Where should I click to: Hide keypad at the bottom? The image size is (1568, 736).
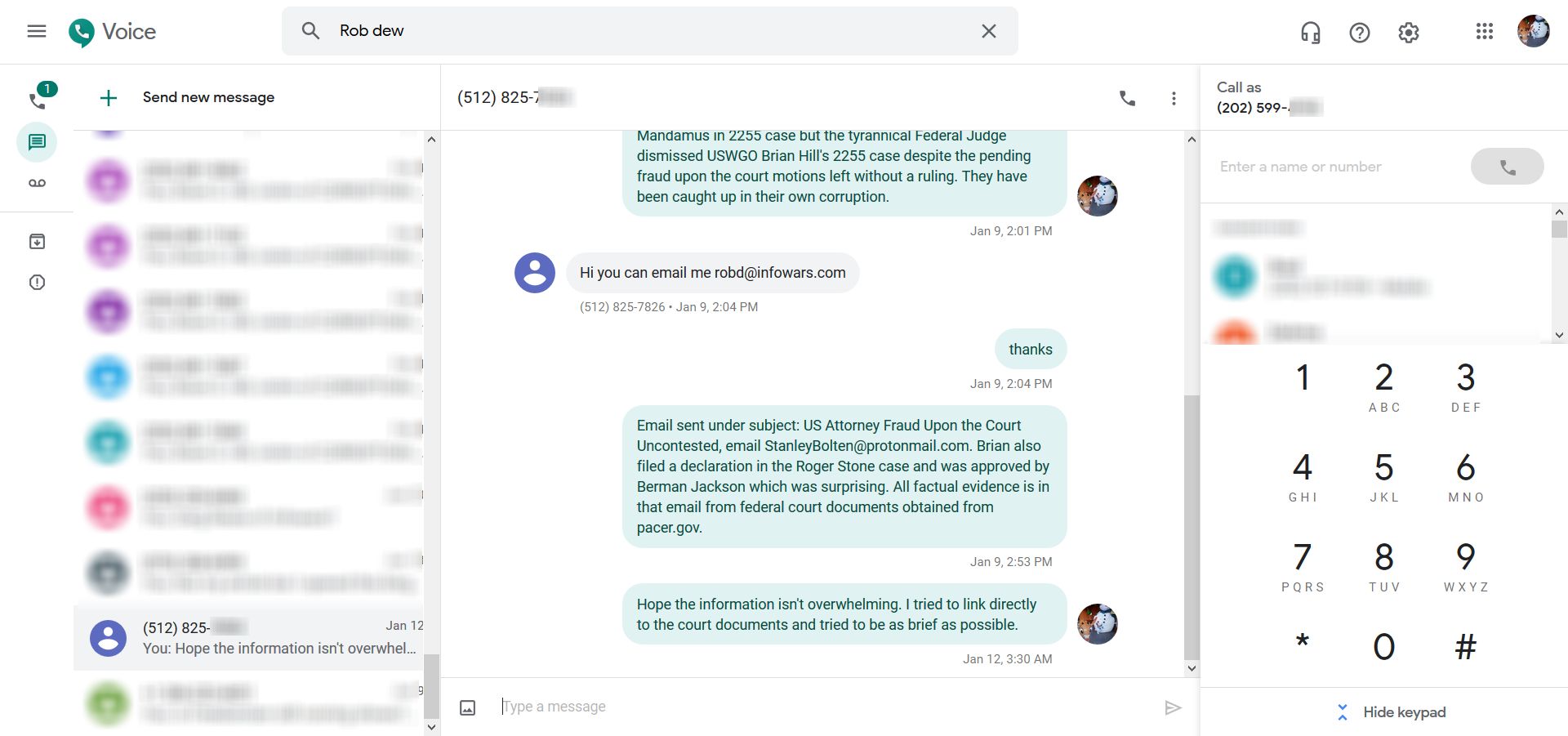[x=1392, y=712]
